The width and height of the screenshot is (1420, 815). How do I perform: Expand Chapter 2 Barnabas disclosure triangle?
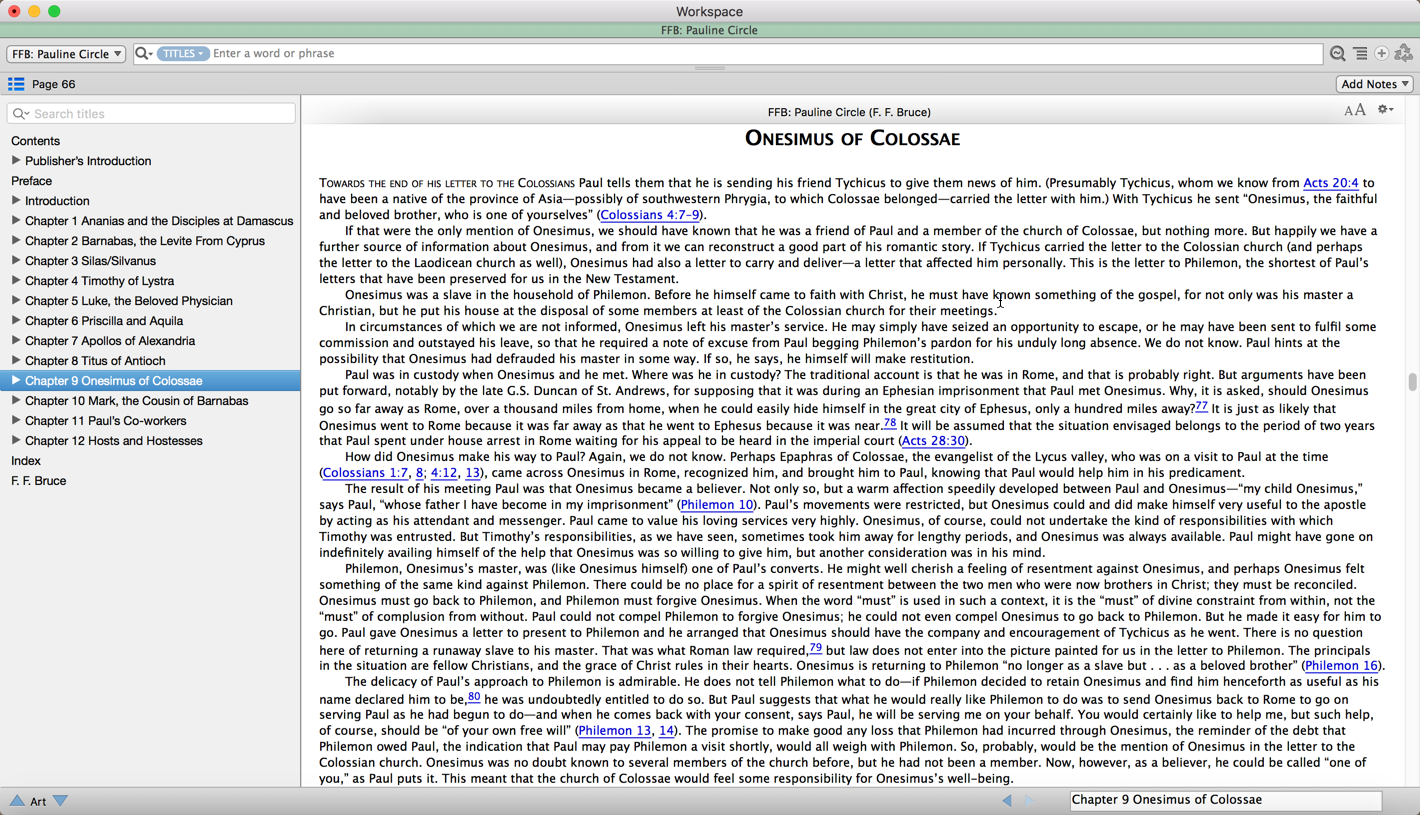pyautogui.click(x=16, y=240)
